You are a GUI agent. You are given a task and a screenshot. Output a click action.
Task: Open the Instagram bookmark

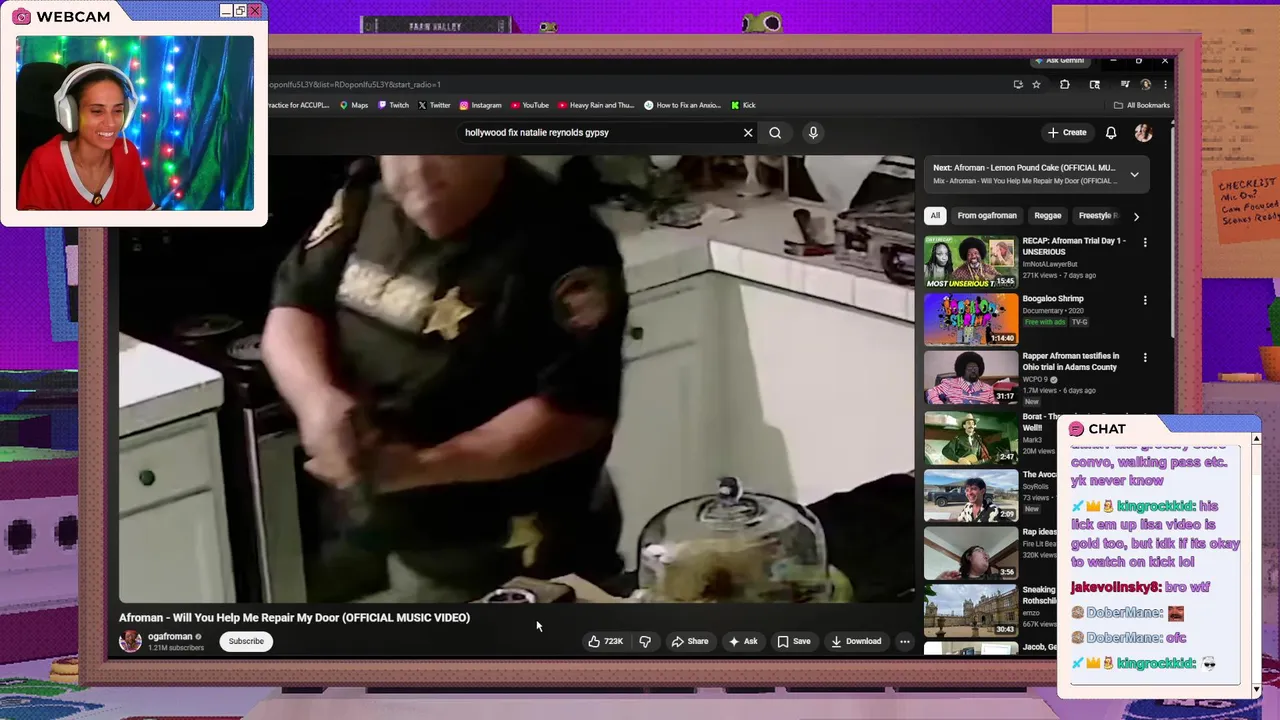tap(480, 105)
